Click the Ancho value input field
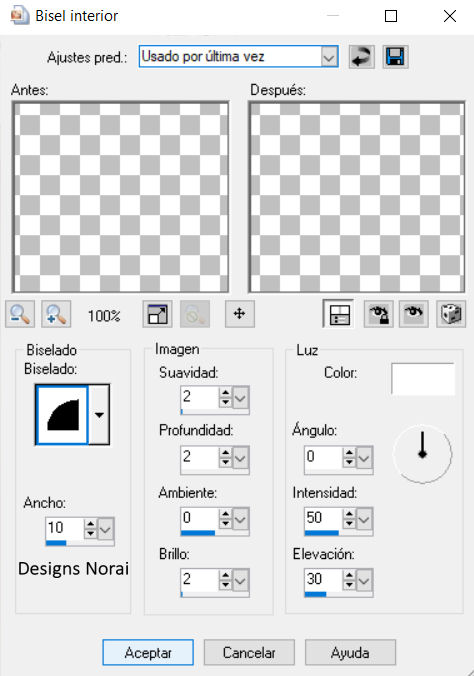 (64, 528)
